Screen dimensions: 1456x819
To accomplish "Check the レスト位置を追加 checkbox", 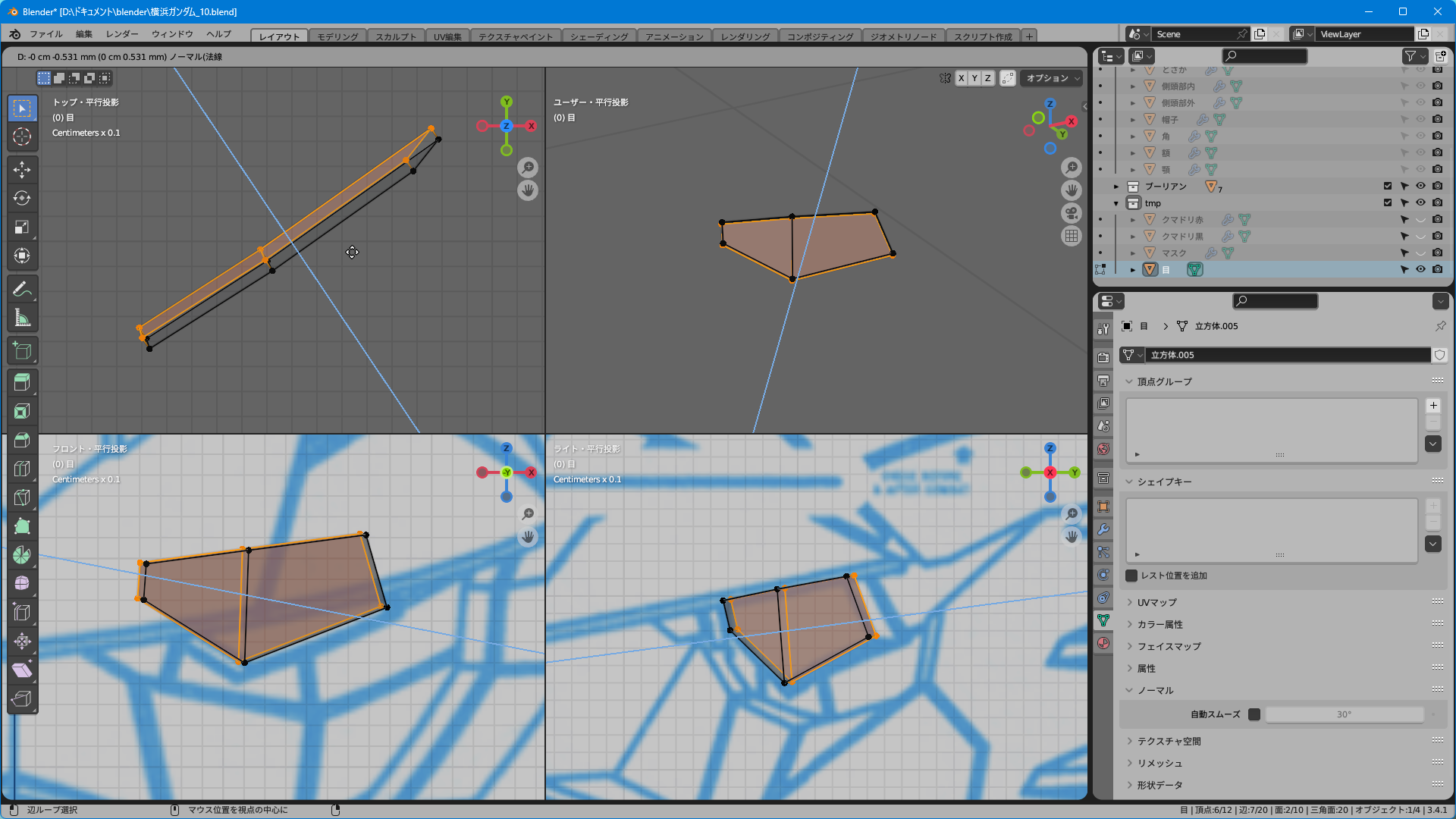I will (x=1131, y=576).
